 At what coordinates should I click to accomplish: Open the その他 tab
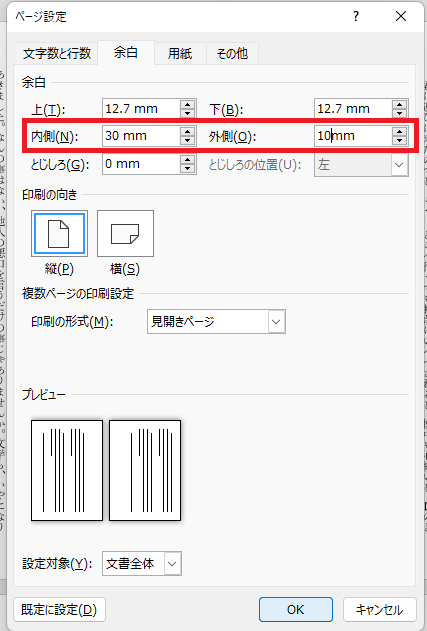232,53
